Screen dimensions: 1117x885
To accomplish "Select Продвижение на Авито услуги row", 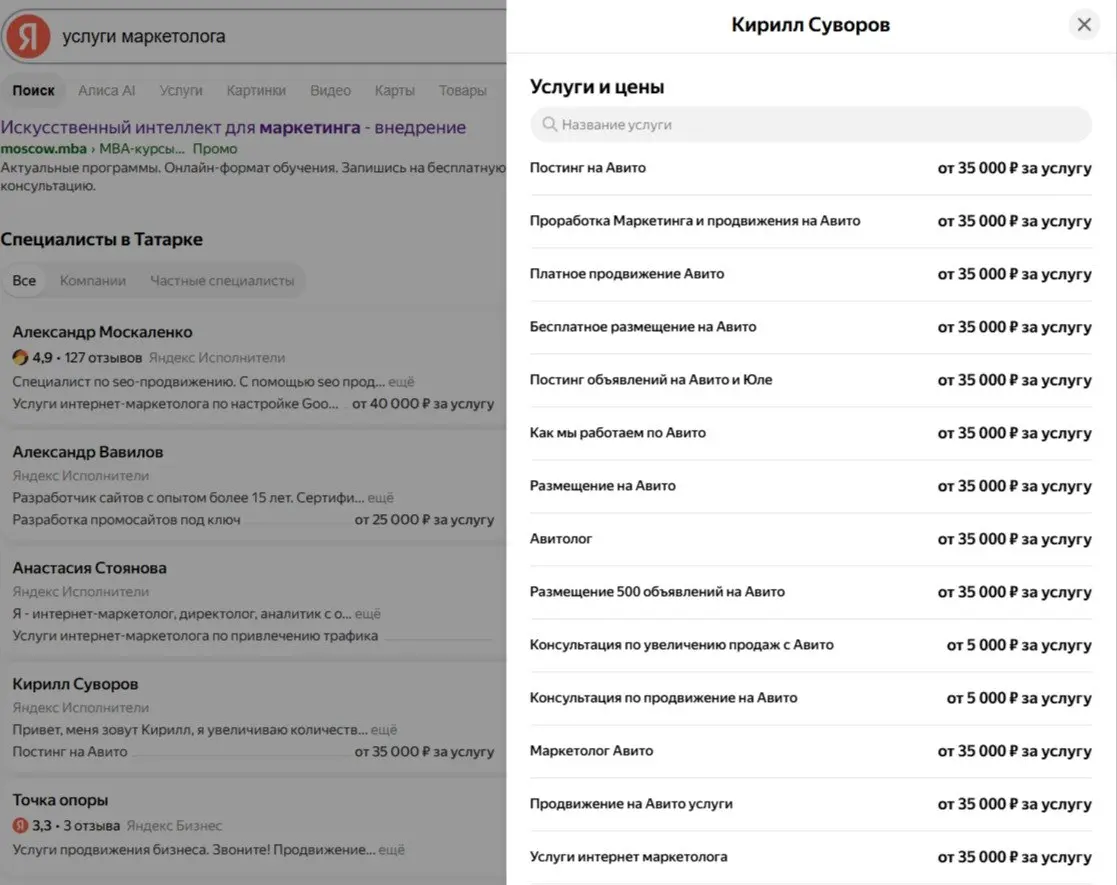I will [x=811, y=804].
